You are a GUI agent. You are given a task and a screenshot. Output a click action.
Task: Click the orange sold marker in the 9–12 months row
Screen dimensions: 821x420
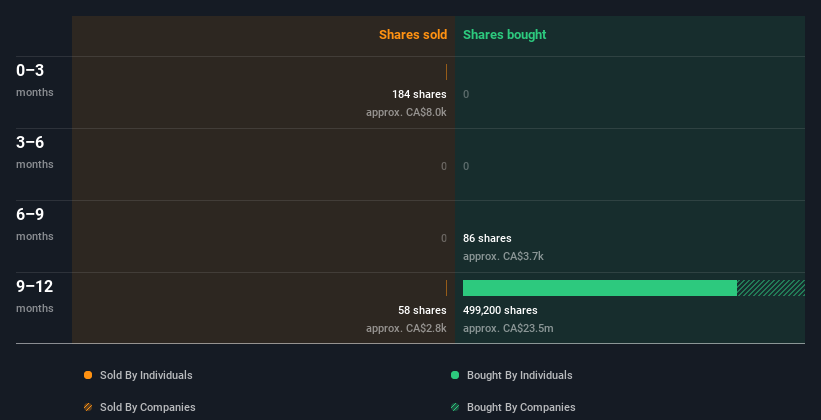pos(446,288)
